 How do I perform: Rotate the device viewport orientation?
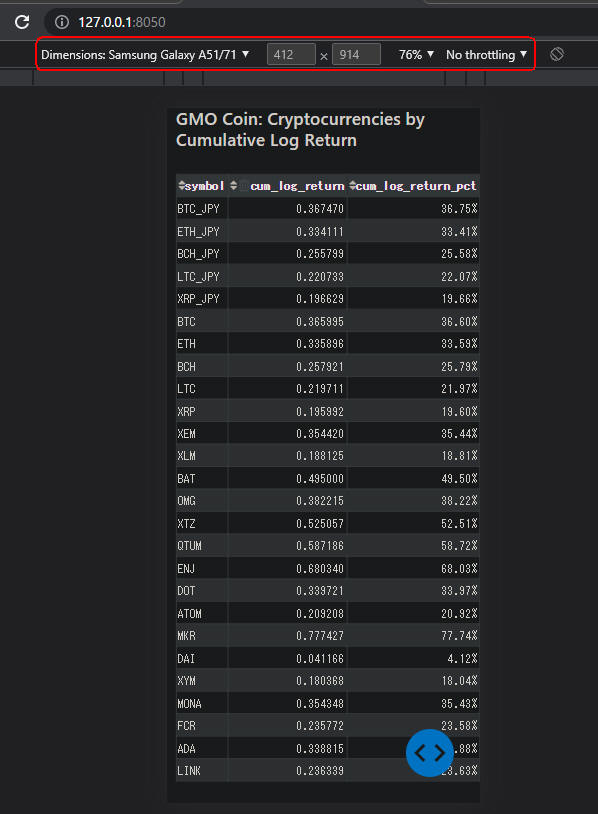[557, 54]
